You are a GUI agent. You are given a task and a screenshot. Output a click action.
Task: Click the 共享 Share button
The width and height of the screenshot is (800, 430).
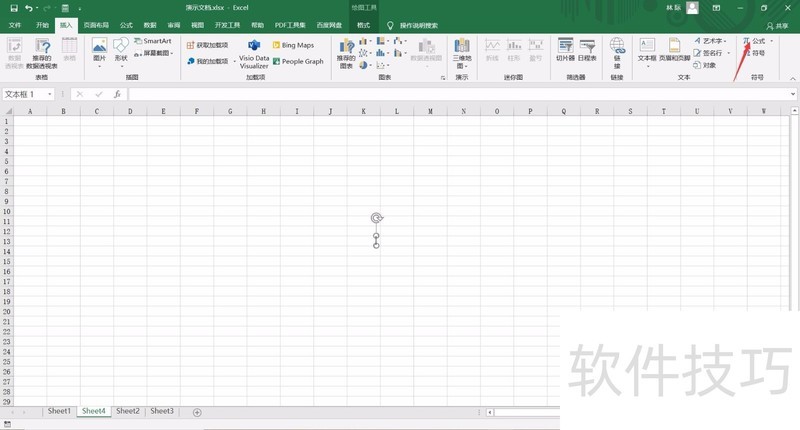coord(777,26)
